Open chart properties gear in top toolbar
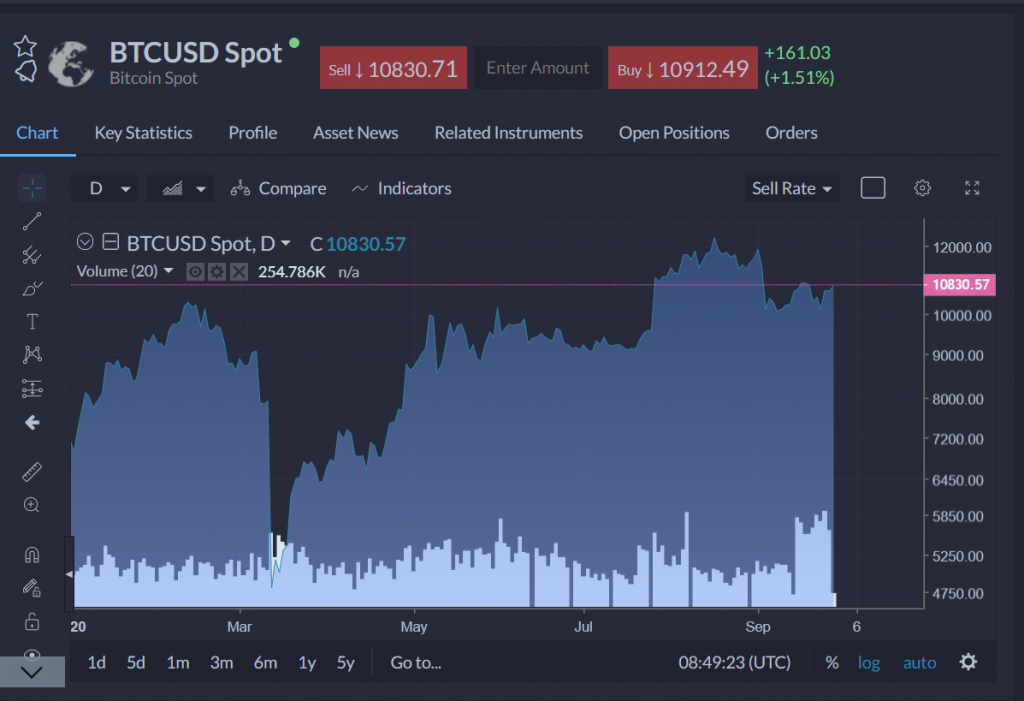This screenshot has height=701, width=1024. tap(922, 188)
